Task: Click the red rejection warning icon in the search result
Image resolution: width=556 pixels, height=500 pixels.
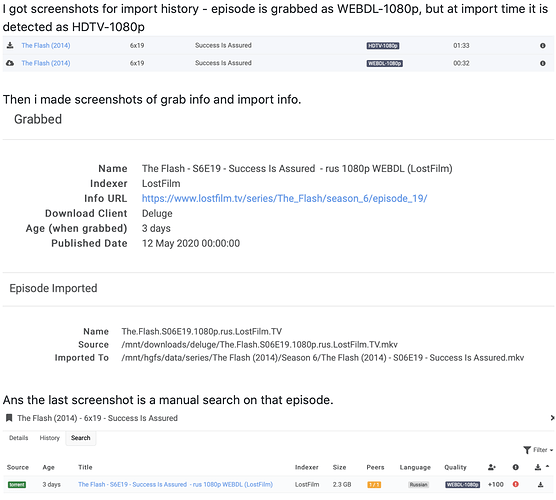Action: tap(516, 484)
